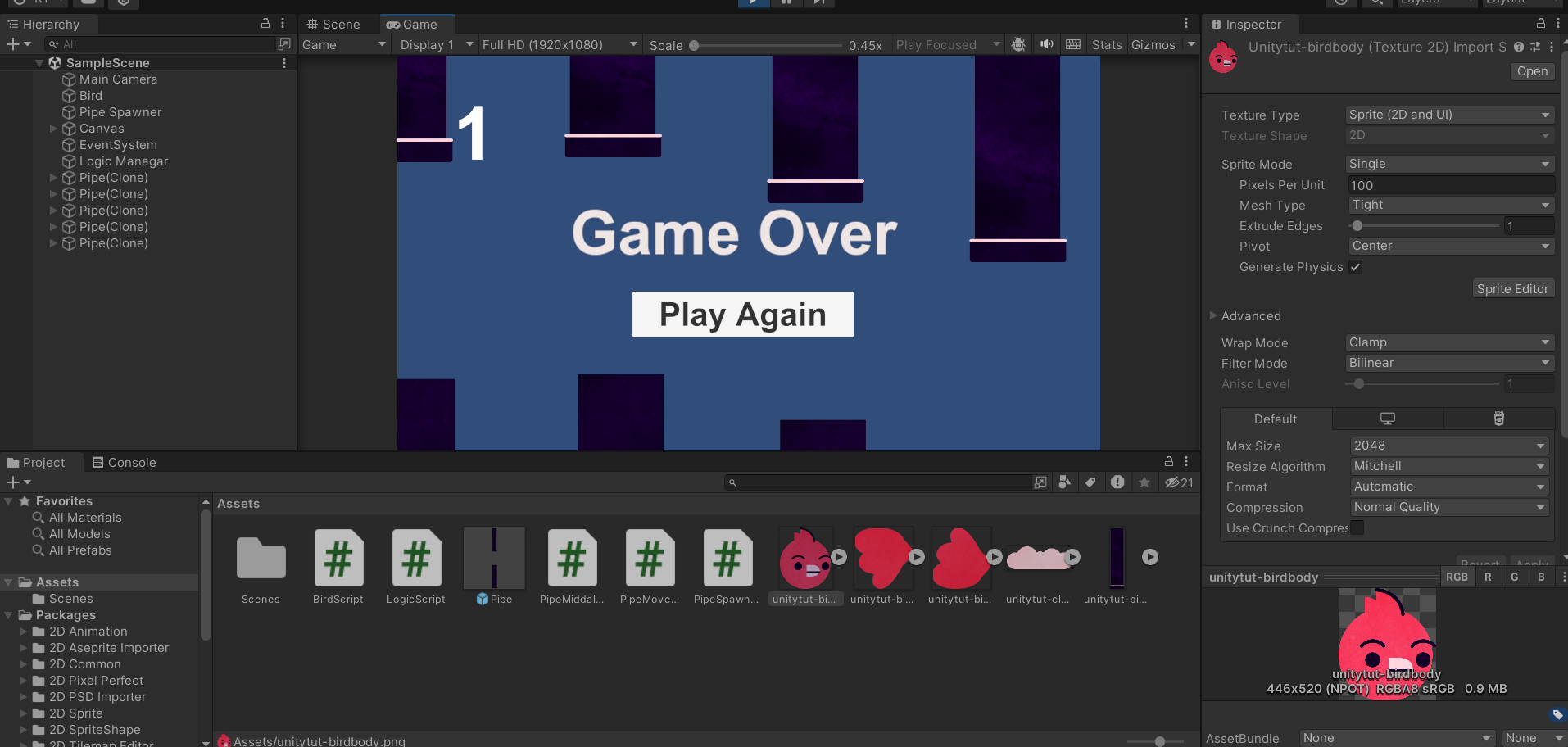The width and height of the screenshot is (1568, 747).
Task: Open the Sprite Mode dropdown
Action: point(1450,164)
